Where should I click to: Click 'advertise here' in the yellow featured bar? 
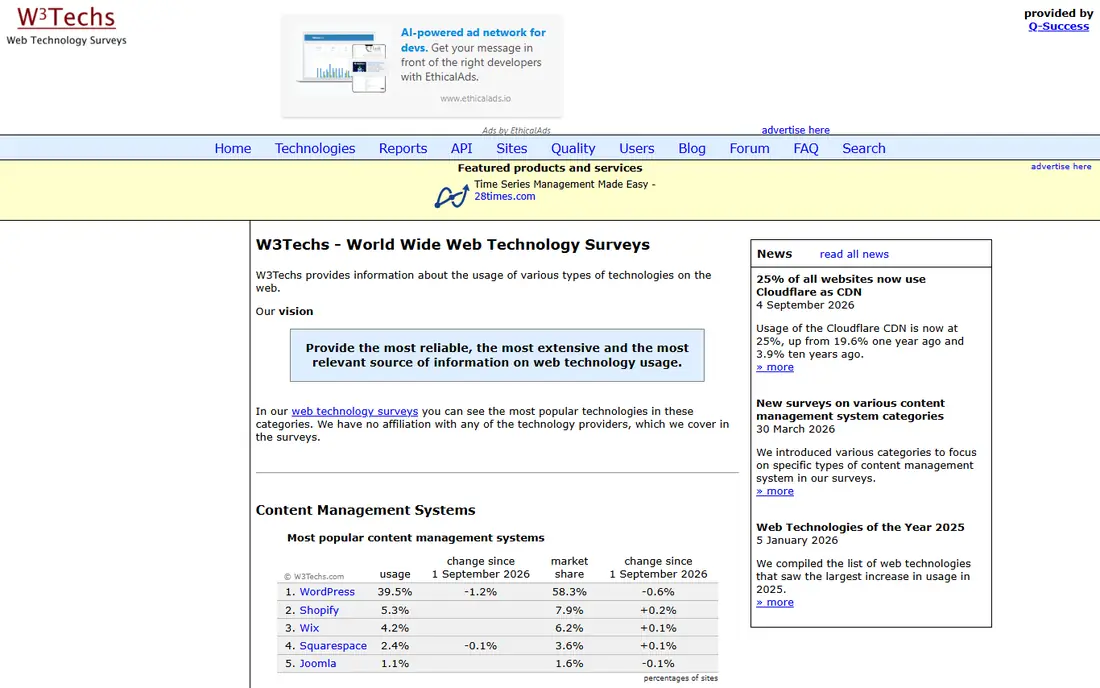point(1061,166)
